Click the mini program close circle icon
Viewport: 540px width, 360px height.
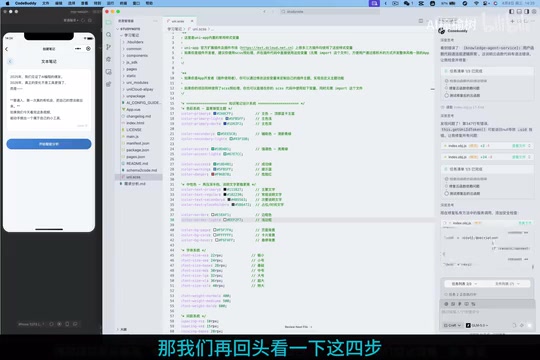[x=89, y=49]
